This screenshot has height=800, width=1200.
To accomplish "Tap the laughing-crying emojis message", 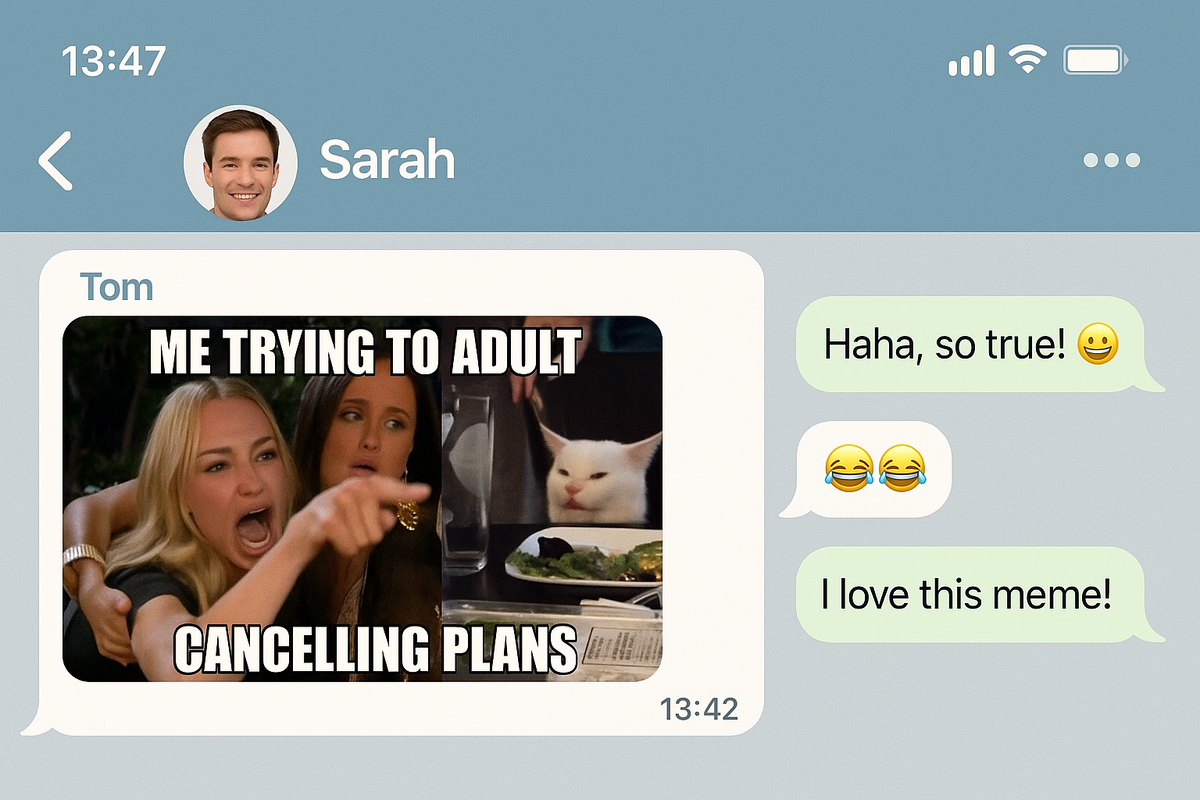I will point(867,469).
